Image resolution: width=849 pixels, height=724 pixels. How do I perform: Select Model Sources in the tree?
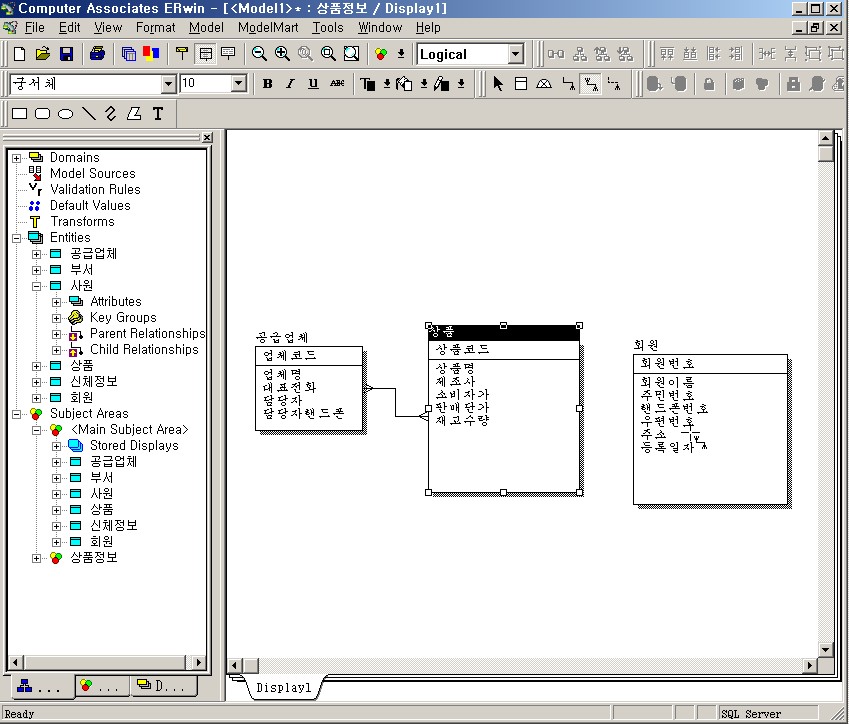[x=93, y=173]
